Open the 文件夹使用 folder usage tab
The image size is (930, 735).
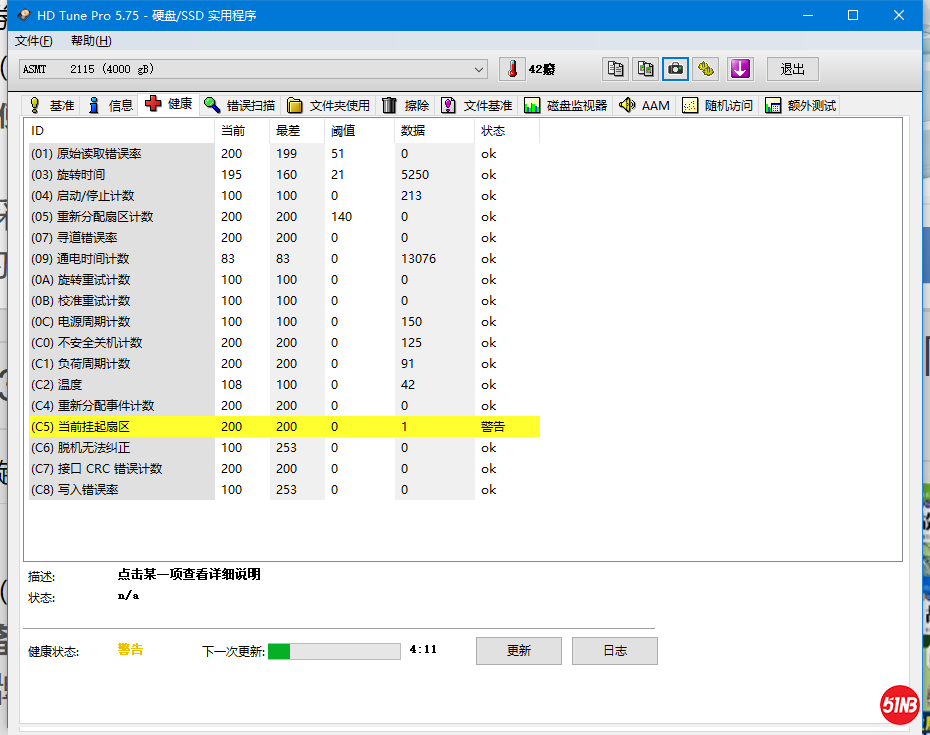[329, 105]
